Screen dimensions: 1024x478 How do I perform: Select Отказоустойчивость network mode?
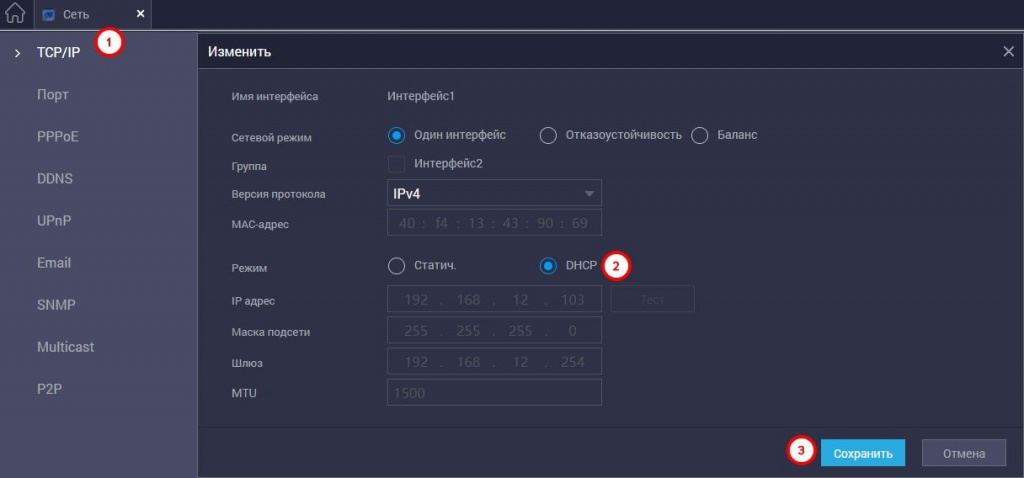(x=548, y=136)
